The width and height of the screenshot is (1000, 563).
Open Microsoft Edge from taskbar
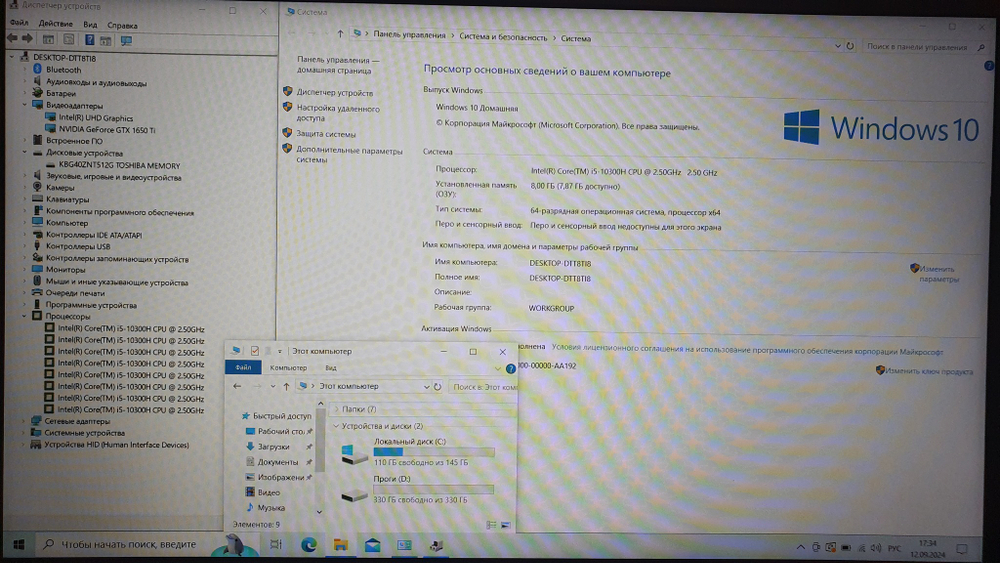click(309, 545)
